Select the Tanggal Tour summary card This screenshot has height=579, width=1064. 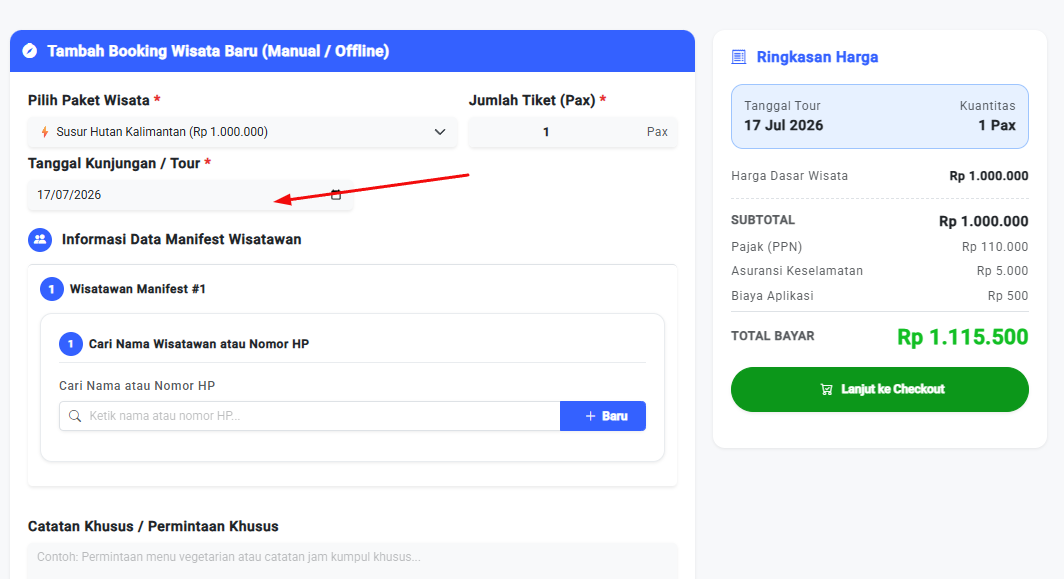pos(879,116)
